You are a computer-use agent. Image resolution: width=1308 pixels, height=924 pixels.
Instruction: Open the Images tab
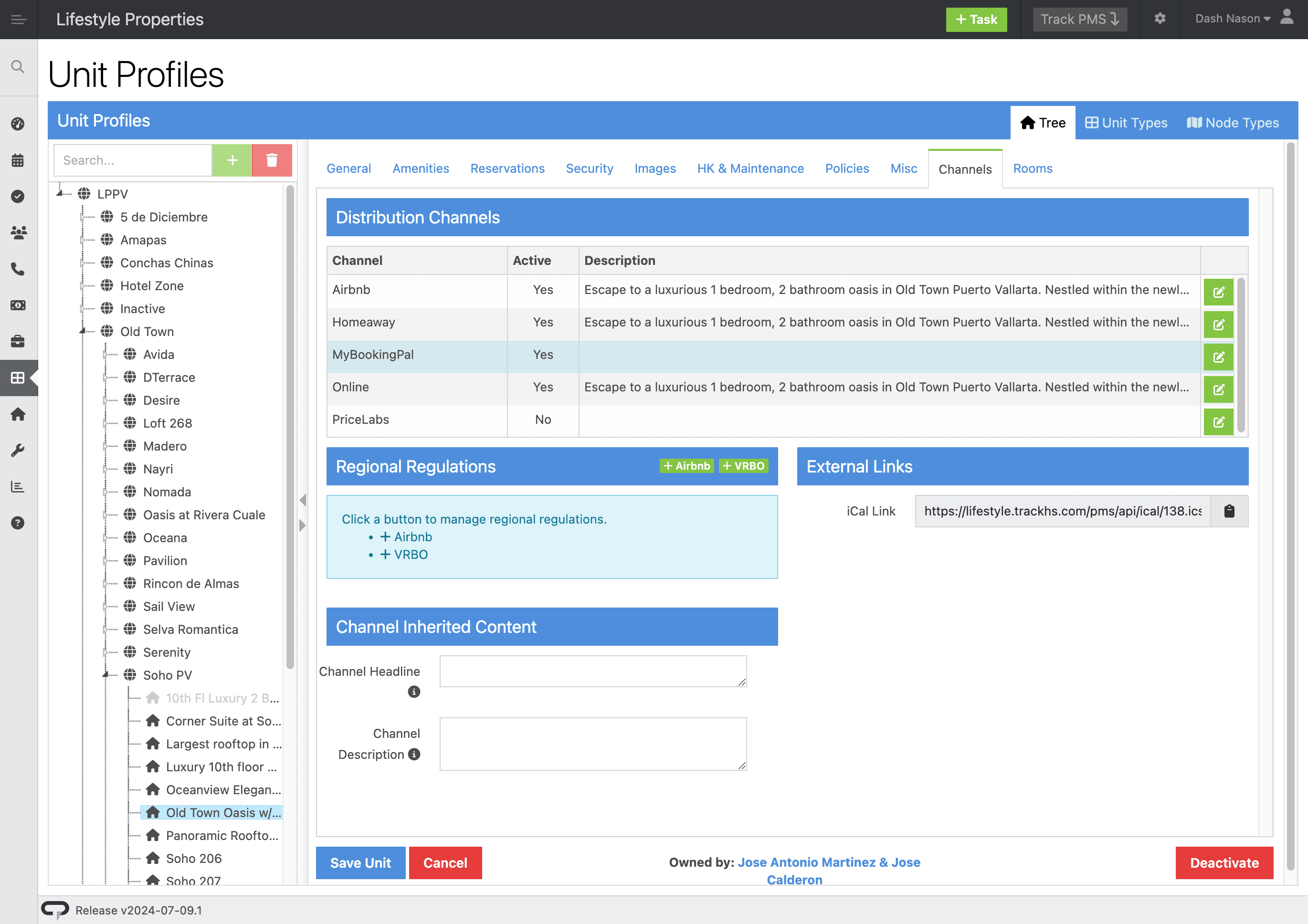click(x=655, y=168)
